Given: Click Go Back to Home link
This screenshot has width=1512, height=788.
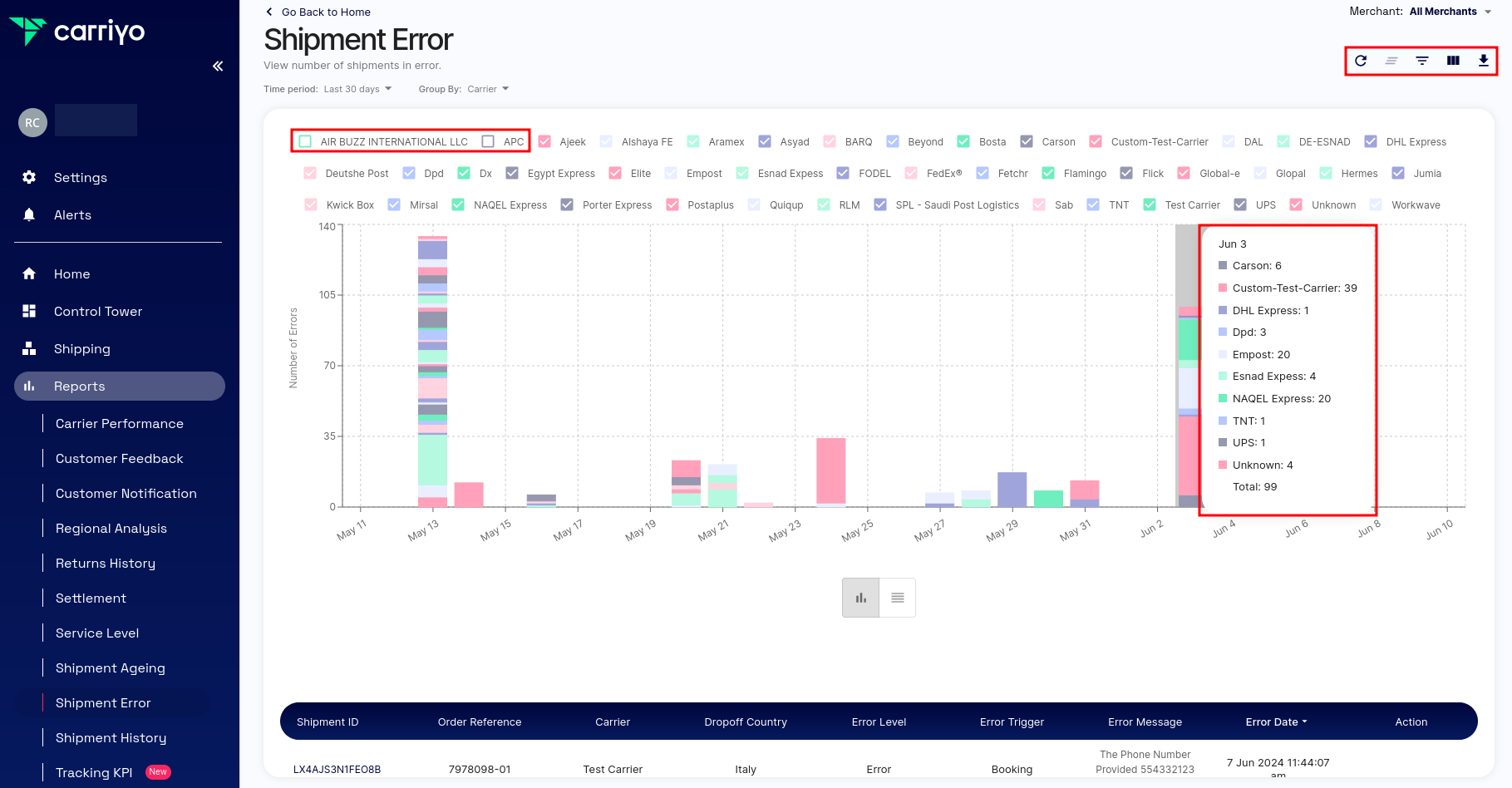Looking at the screenshot, I should (326, 12).
